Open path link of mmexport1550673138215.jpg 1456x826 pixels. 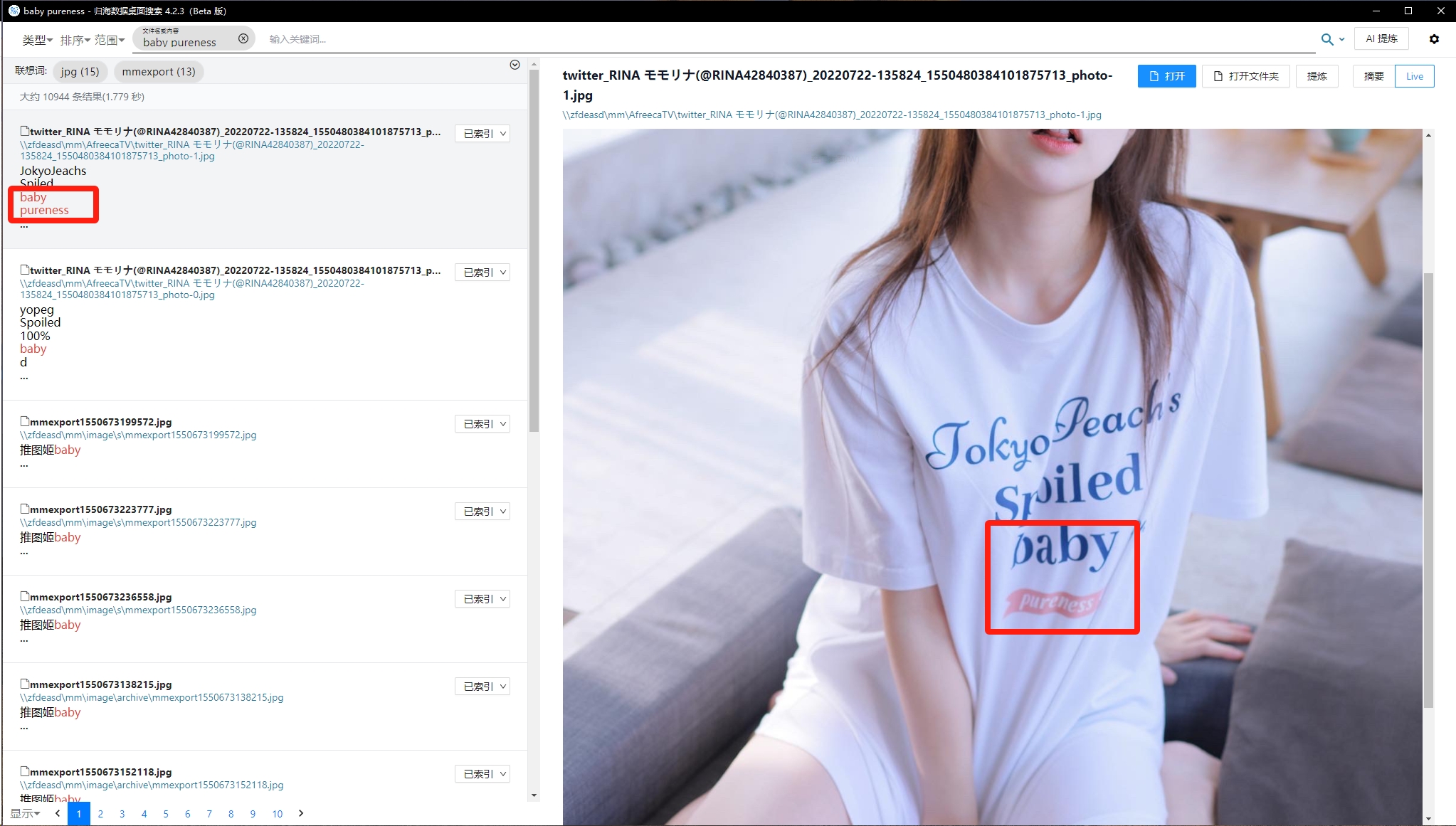click(152, 697)
